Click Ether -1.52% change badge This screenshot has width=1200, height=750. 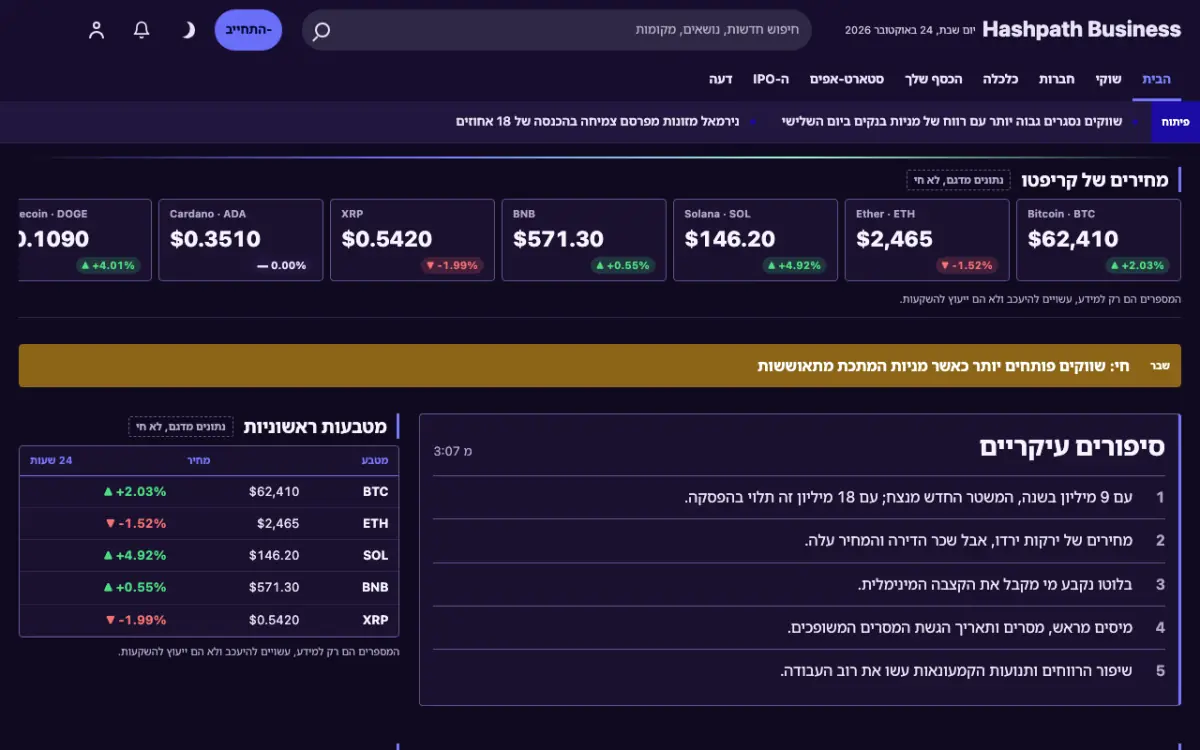click(x=967, y=266)
